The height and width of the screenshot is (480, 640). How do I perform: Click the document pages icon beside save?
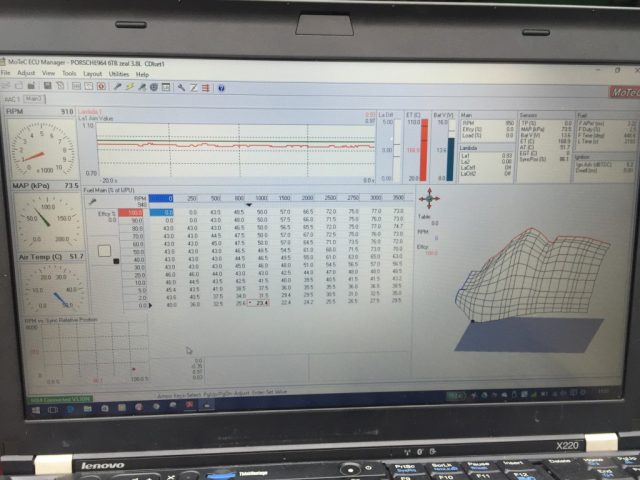(x=60, y=86)
